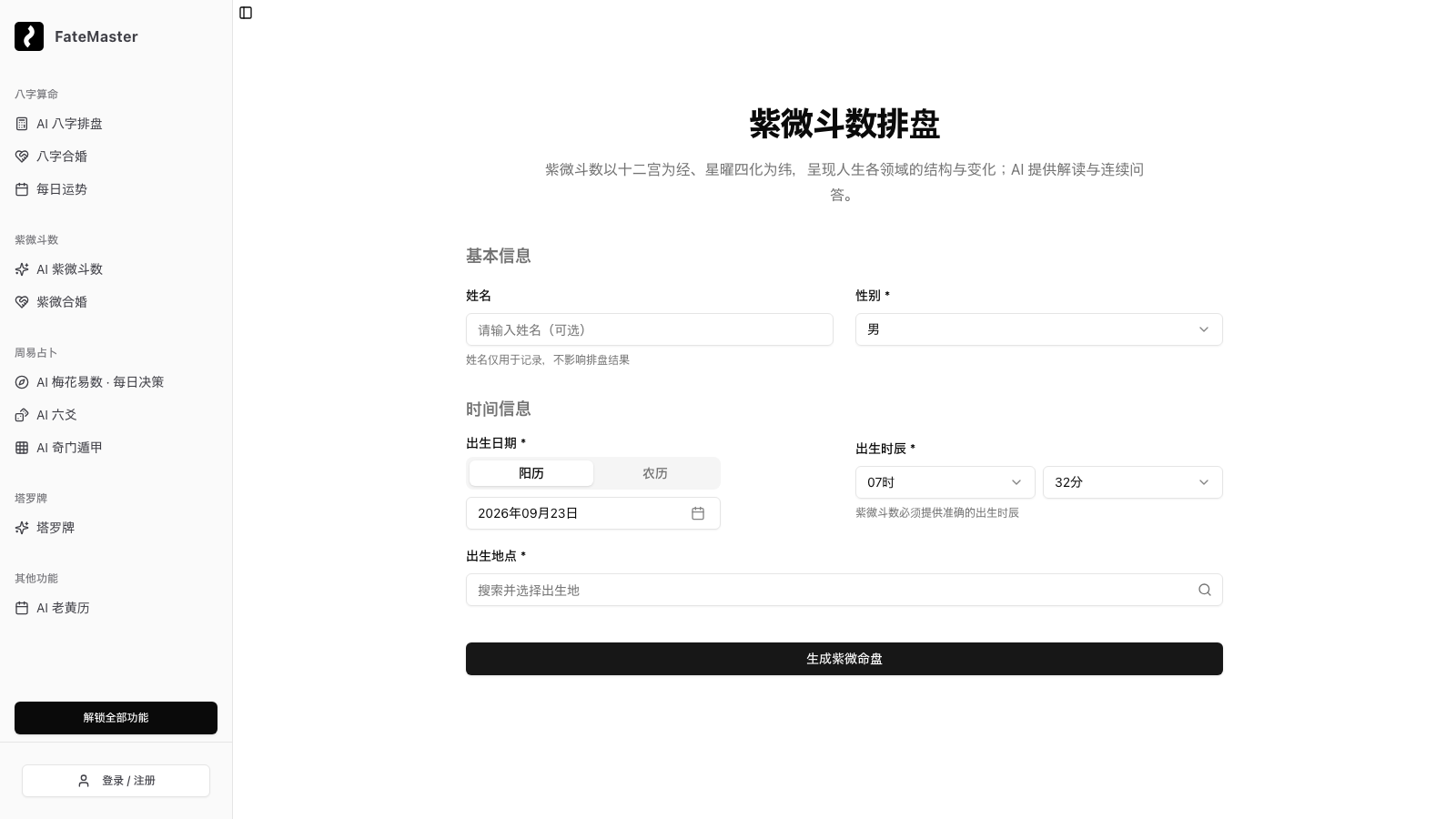Click the 生成紫微命盘 button
Screen dimensions: 1456x819
tap(844, 659)
